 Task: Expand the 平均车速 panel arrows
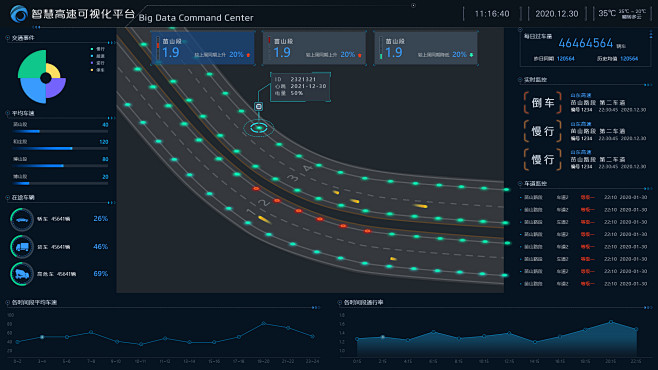[111, 118]
